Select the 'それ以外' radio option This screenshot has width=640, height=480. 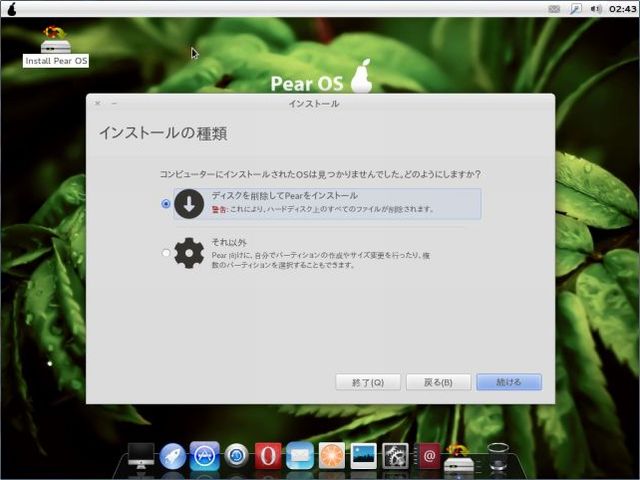tap(166, 253)
